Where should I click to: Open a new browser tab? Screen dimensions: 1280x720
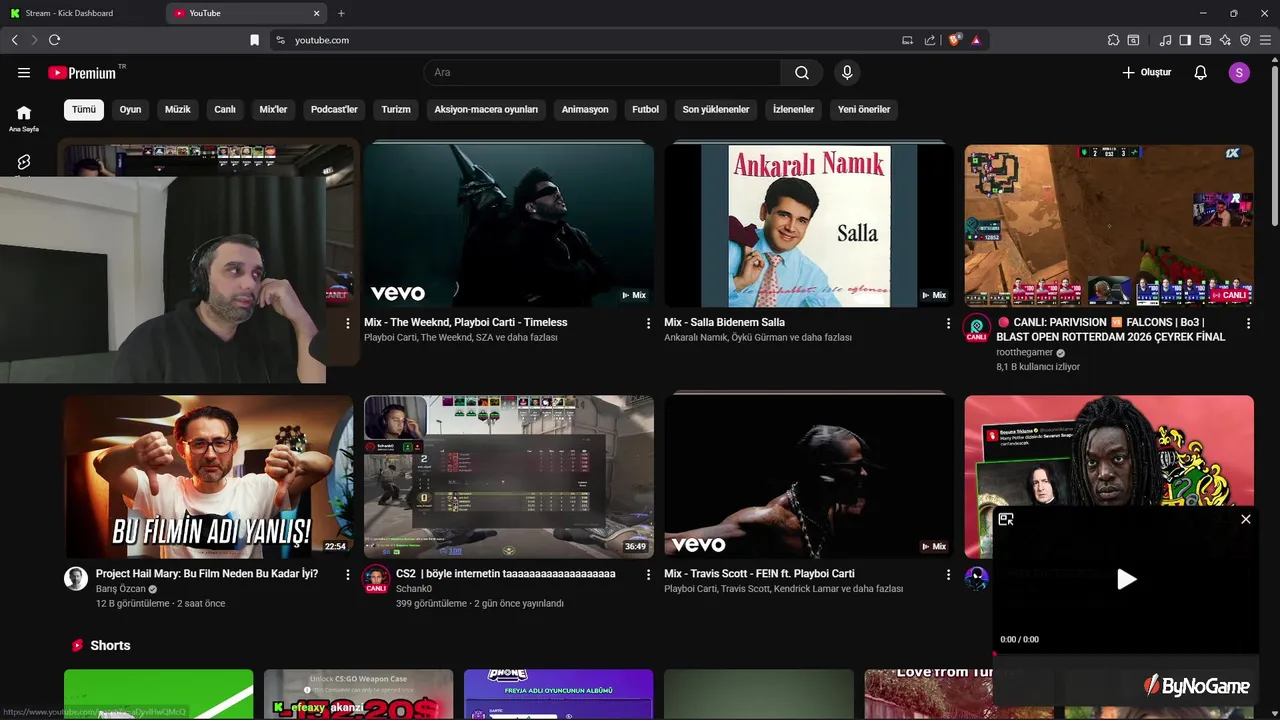point(341,13)
